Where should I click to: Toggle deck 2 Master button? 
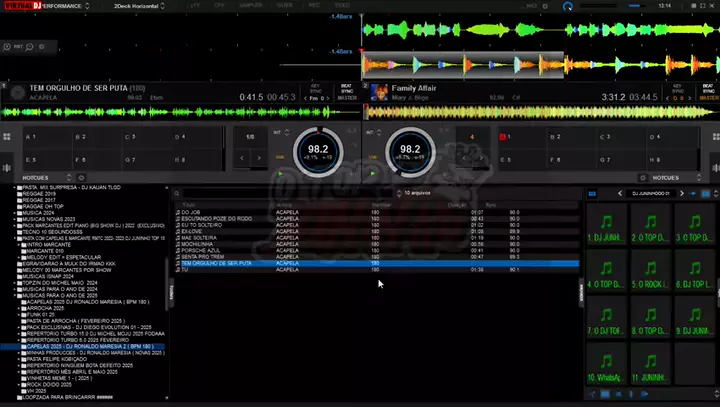coord(709,98)
